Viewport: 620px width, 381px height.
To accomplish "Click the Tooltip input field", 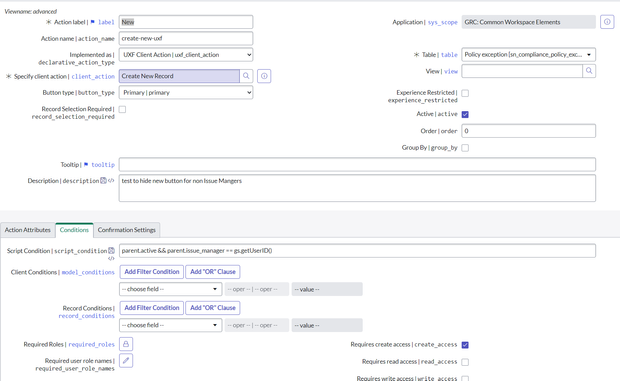I will click(357, 164).
